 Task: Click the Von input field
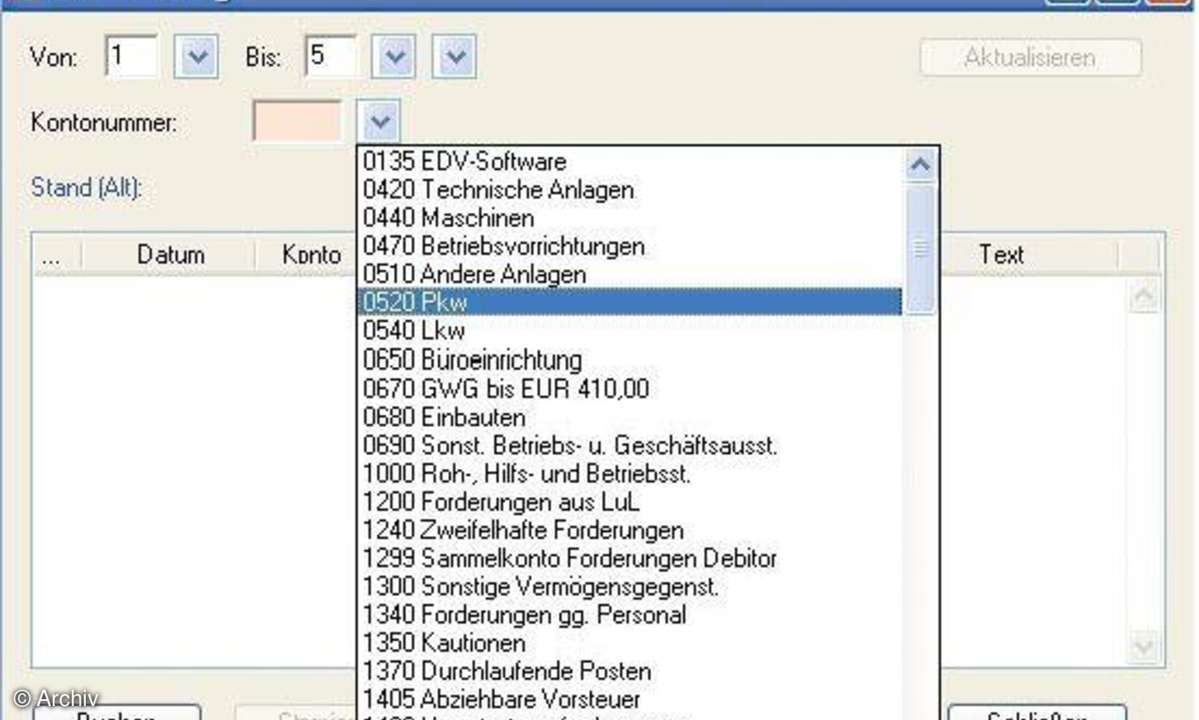(131, 57)
